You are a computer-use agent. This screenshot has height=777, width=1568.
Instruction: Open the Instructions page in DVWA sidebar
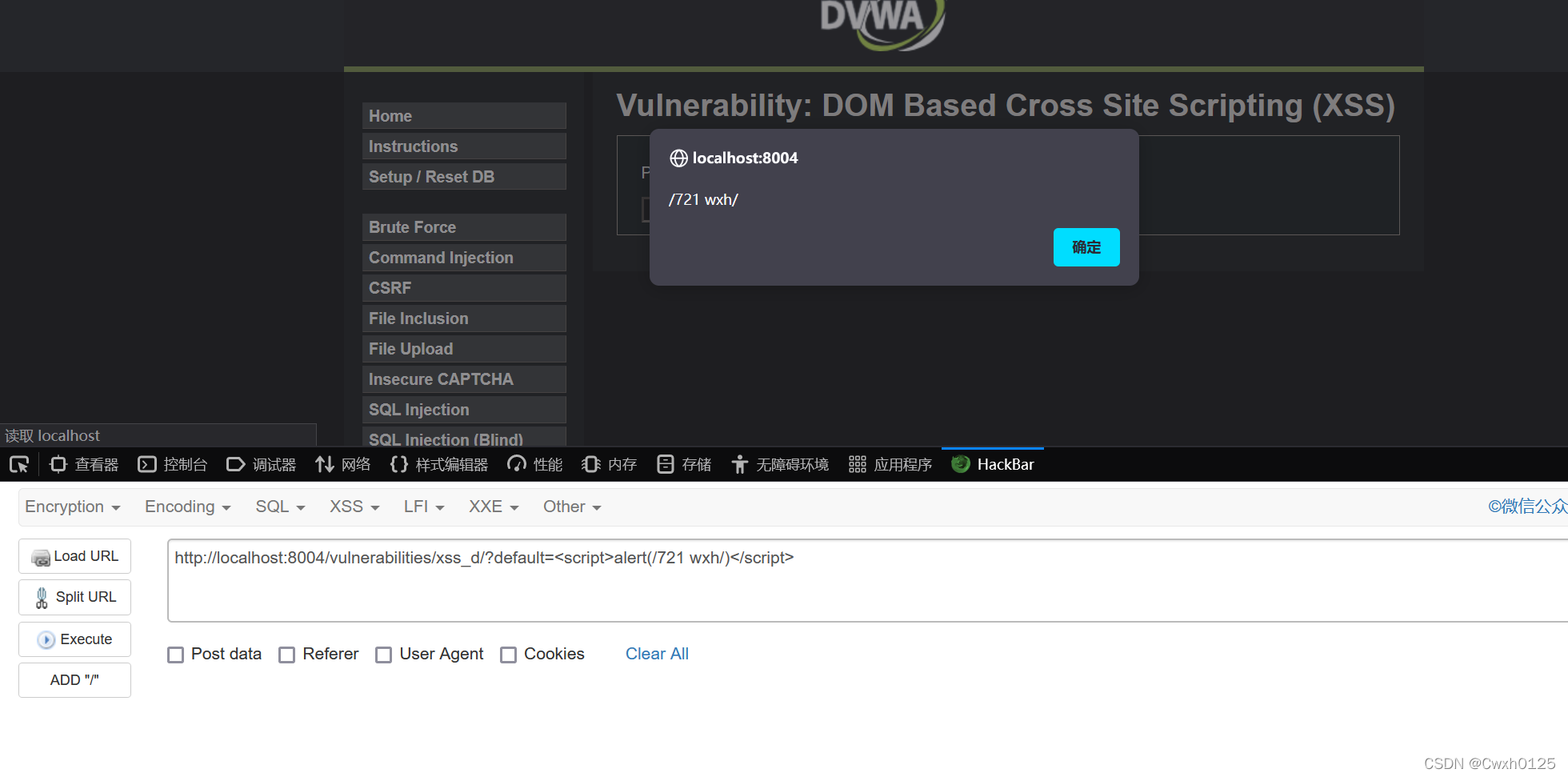464,146
